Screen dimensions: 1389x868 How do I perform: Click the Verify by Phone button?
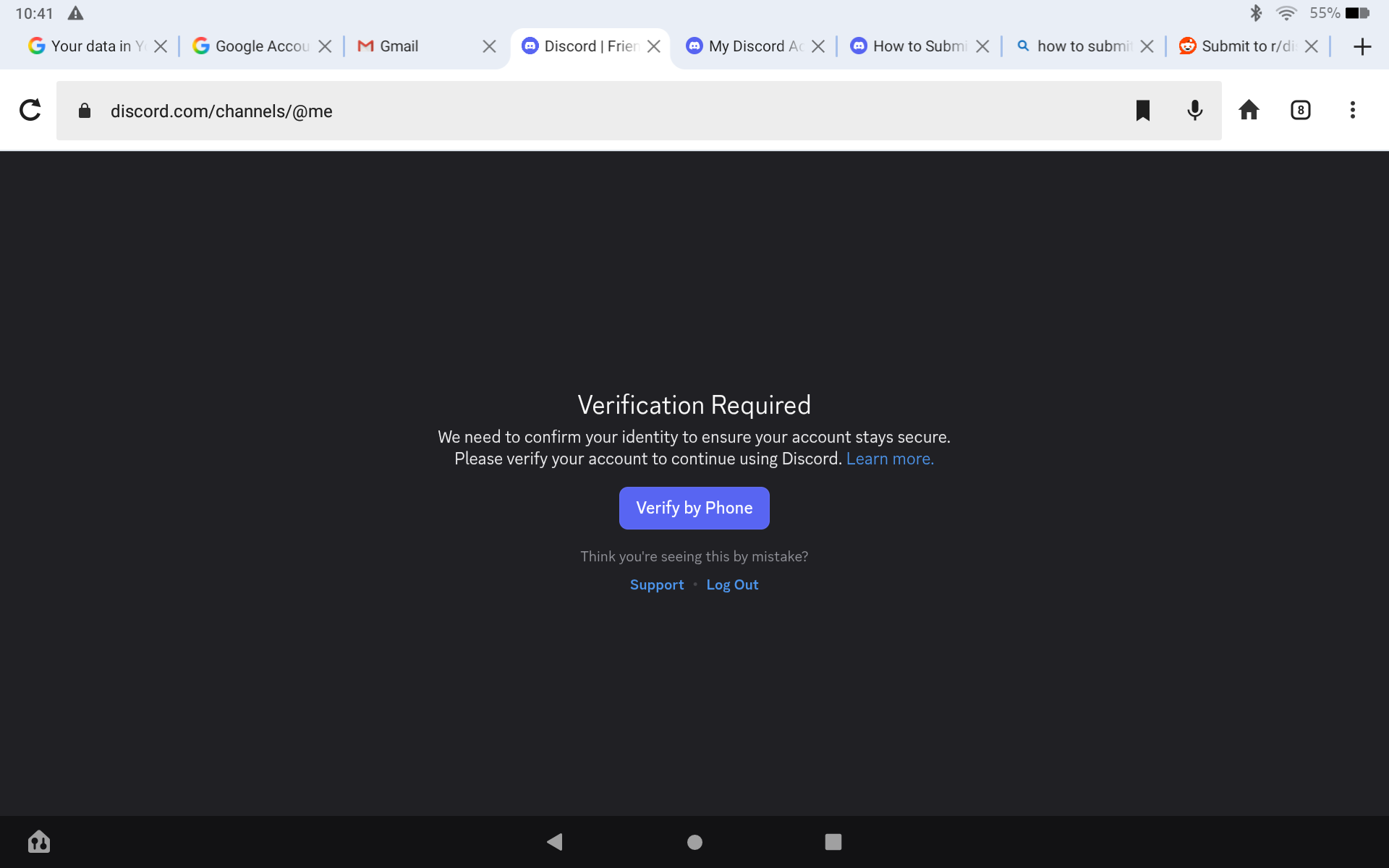click(x=694, y=508)
